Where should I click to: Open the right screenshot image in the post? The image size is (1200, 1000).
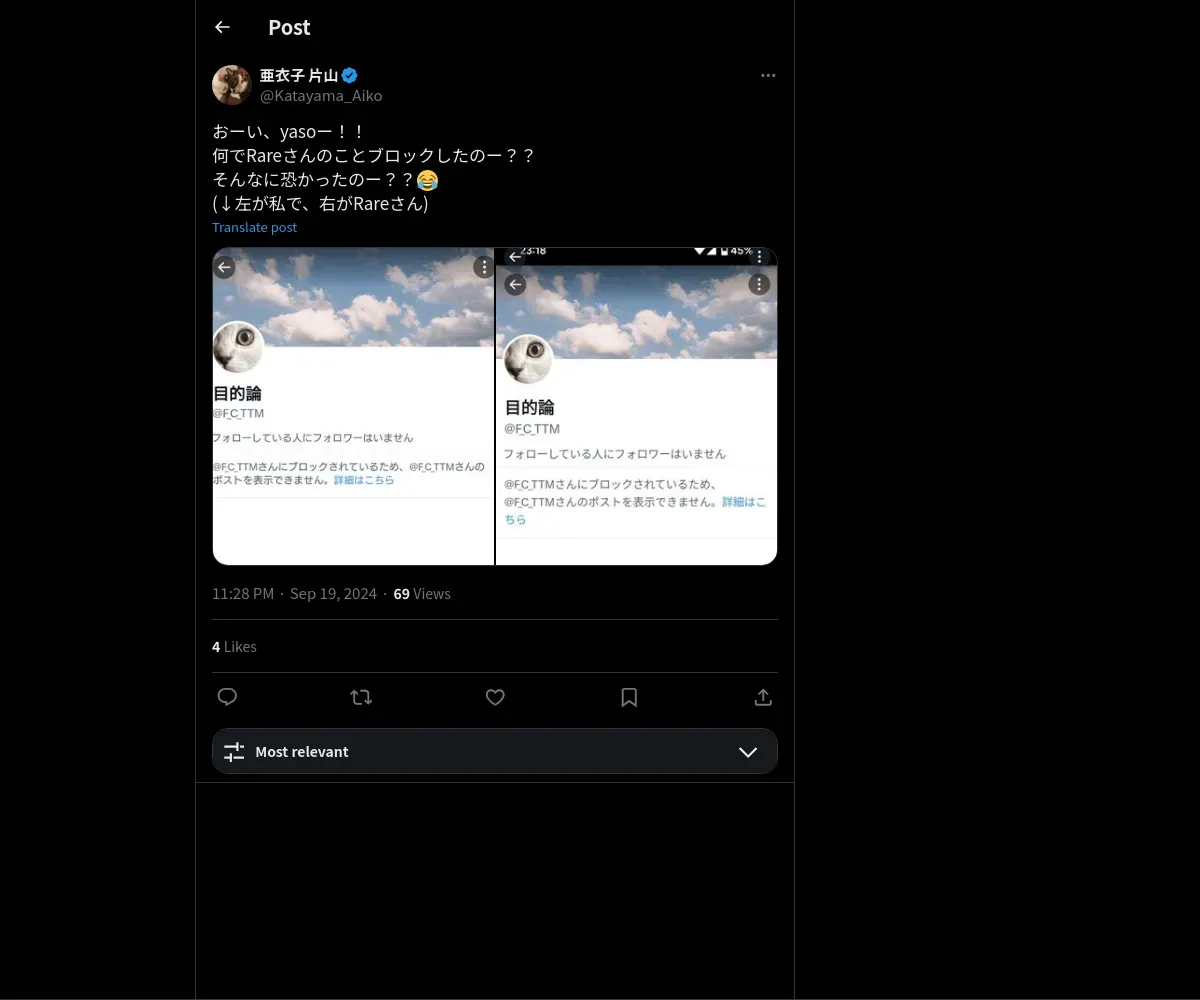637,406
